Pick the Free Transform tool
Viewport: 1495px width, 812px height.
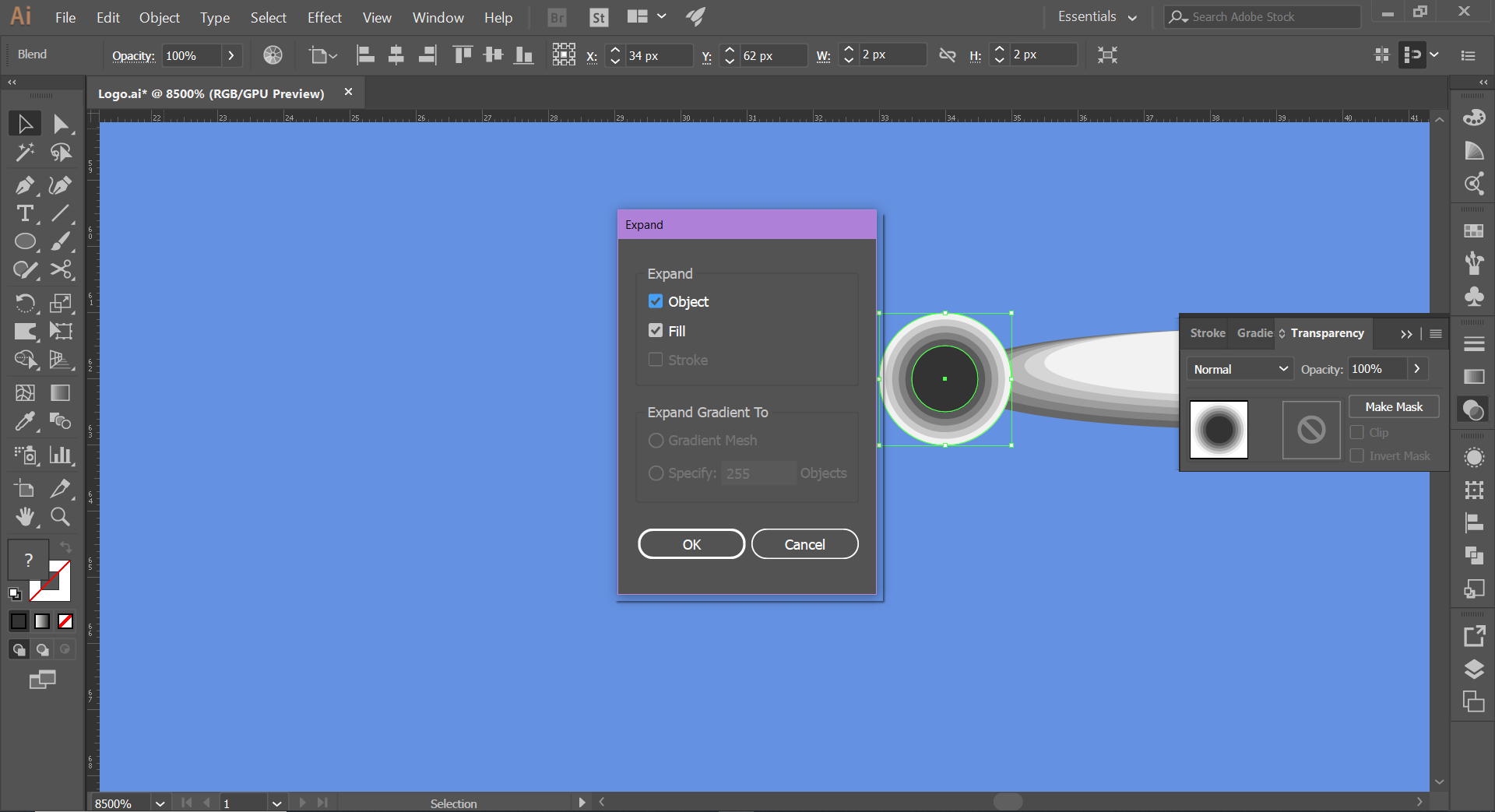pyautogui.click(x=61, y=331)
